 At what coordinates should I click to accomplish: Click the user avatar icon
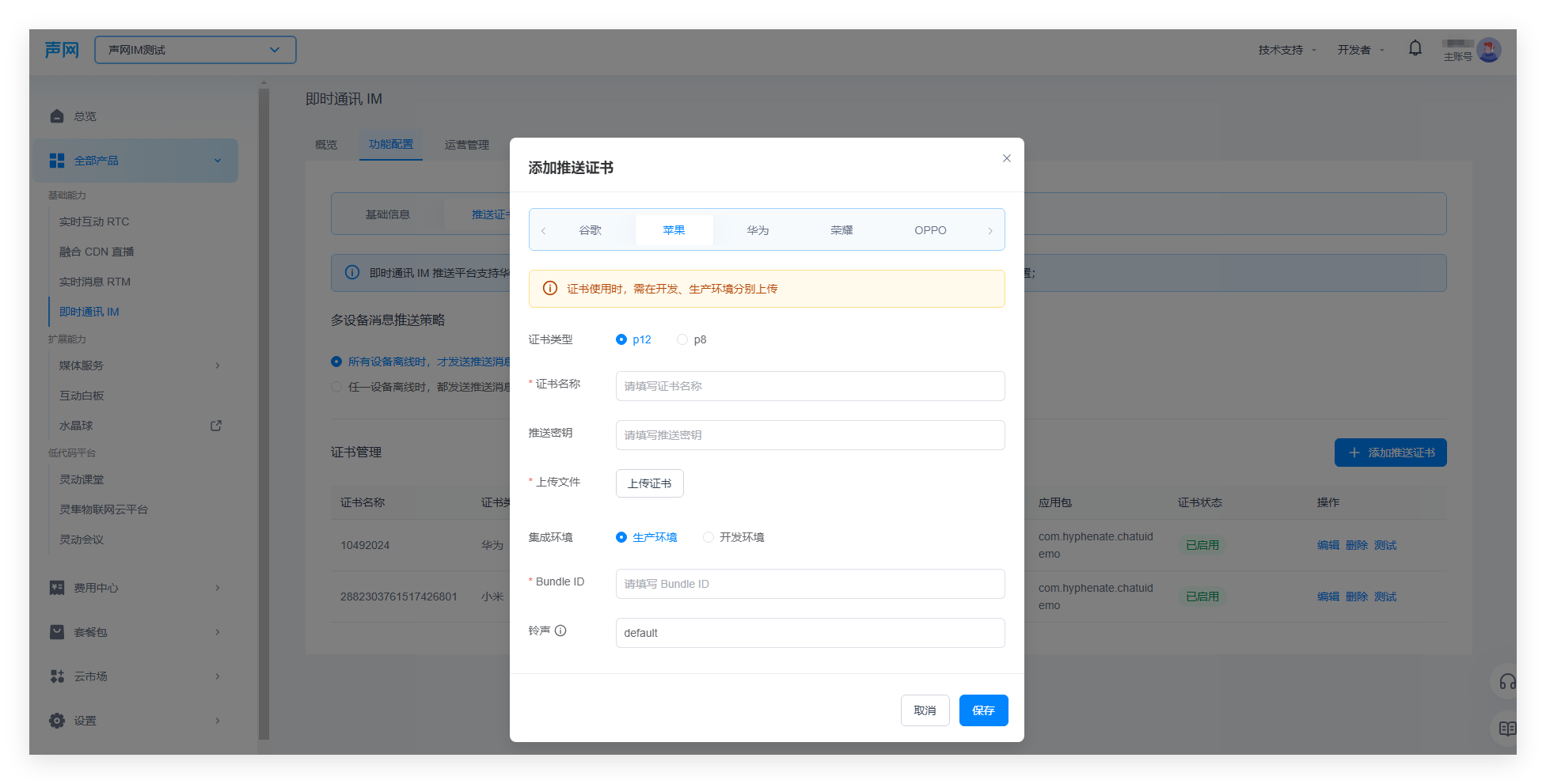coord(1489,50)
